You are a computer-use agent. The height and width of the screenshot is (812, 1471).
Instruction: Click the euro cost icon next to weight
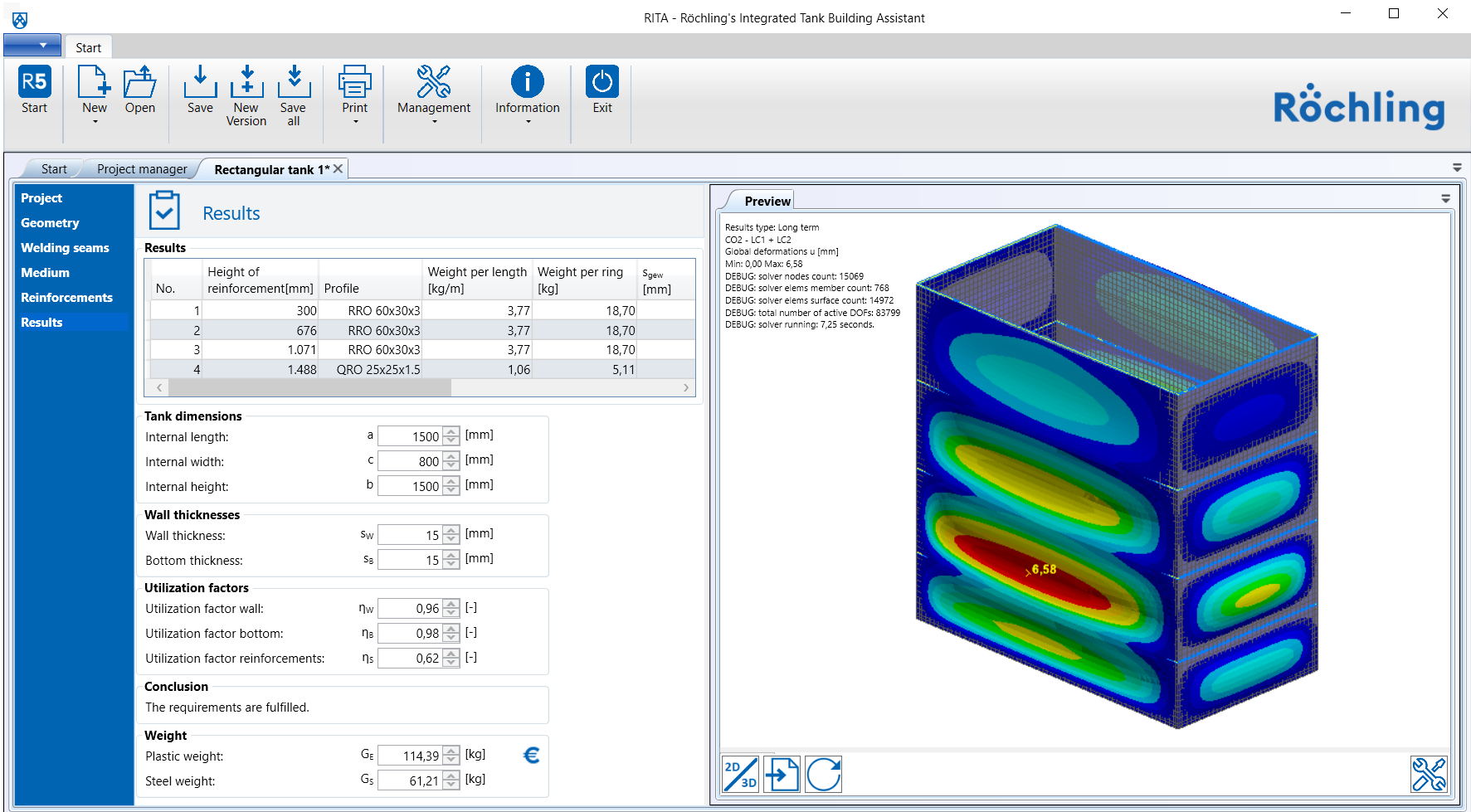pyautogui.click(x=532, y=755)
